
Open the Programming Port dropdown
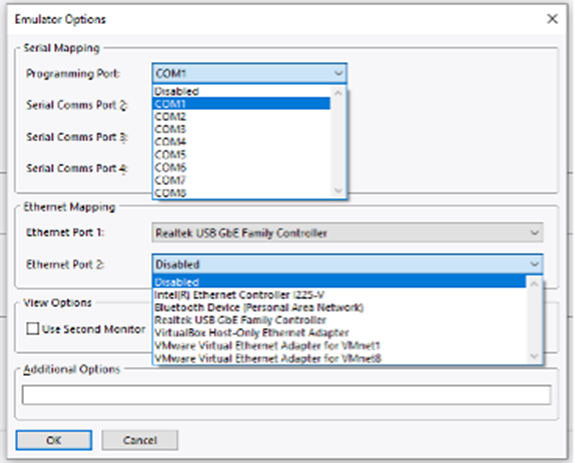click(249, 73)
